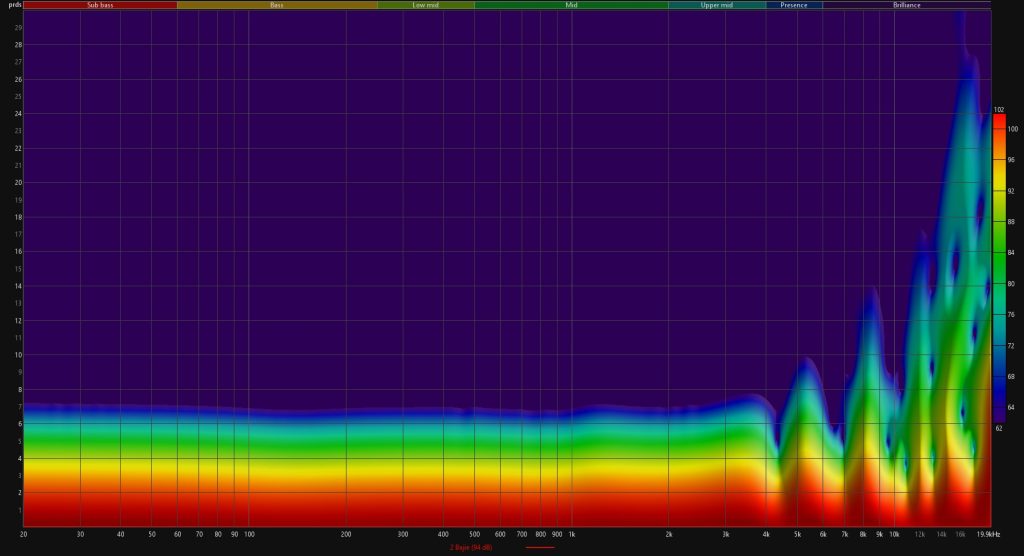Viewport: 1024px width, 556px height.
Task: Select the Presence band label
Action: [x=794, y=5]
